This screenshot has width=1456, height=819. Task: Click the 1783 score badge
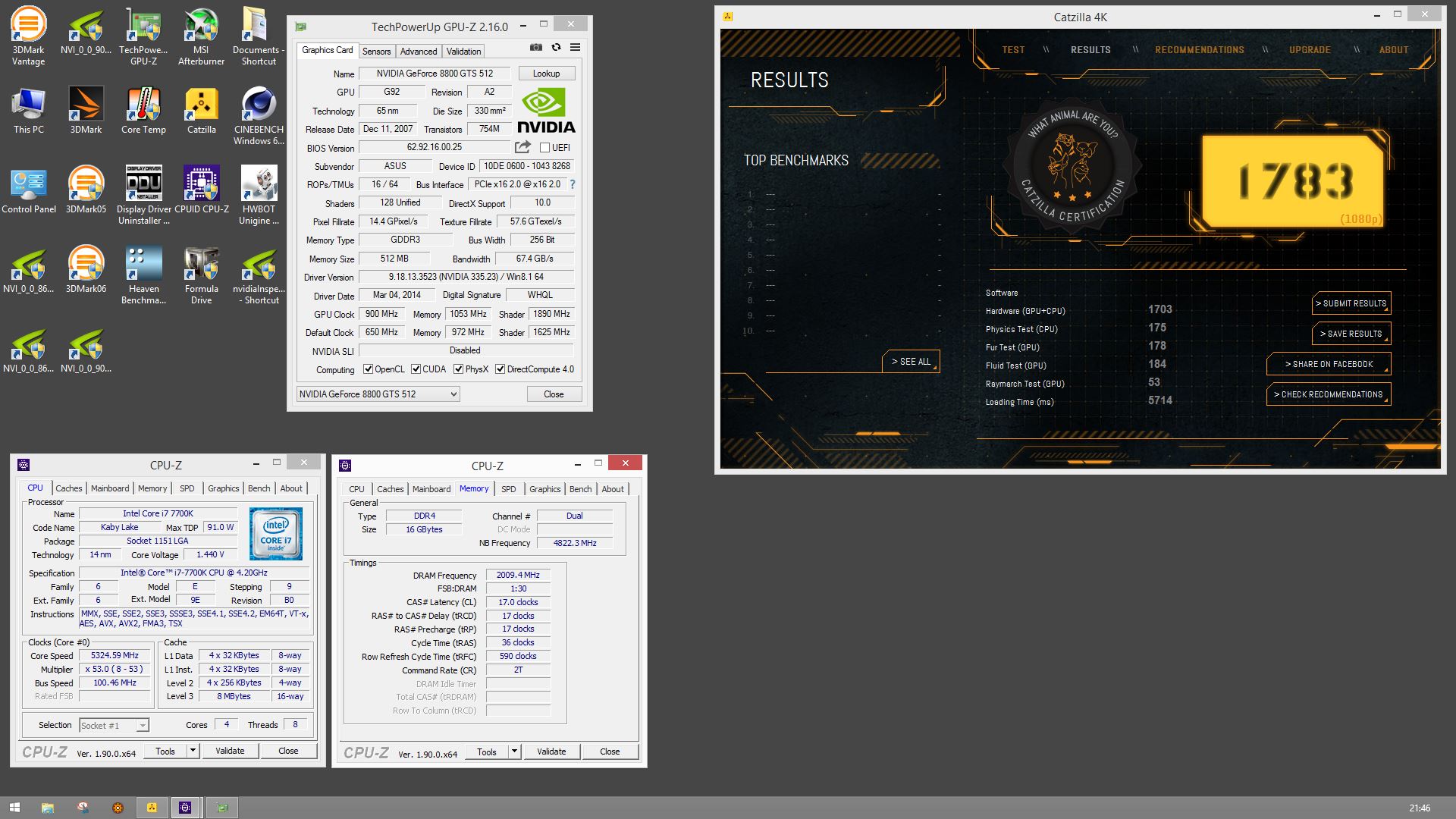coord(1294,182)
